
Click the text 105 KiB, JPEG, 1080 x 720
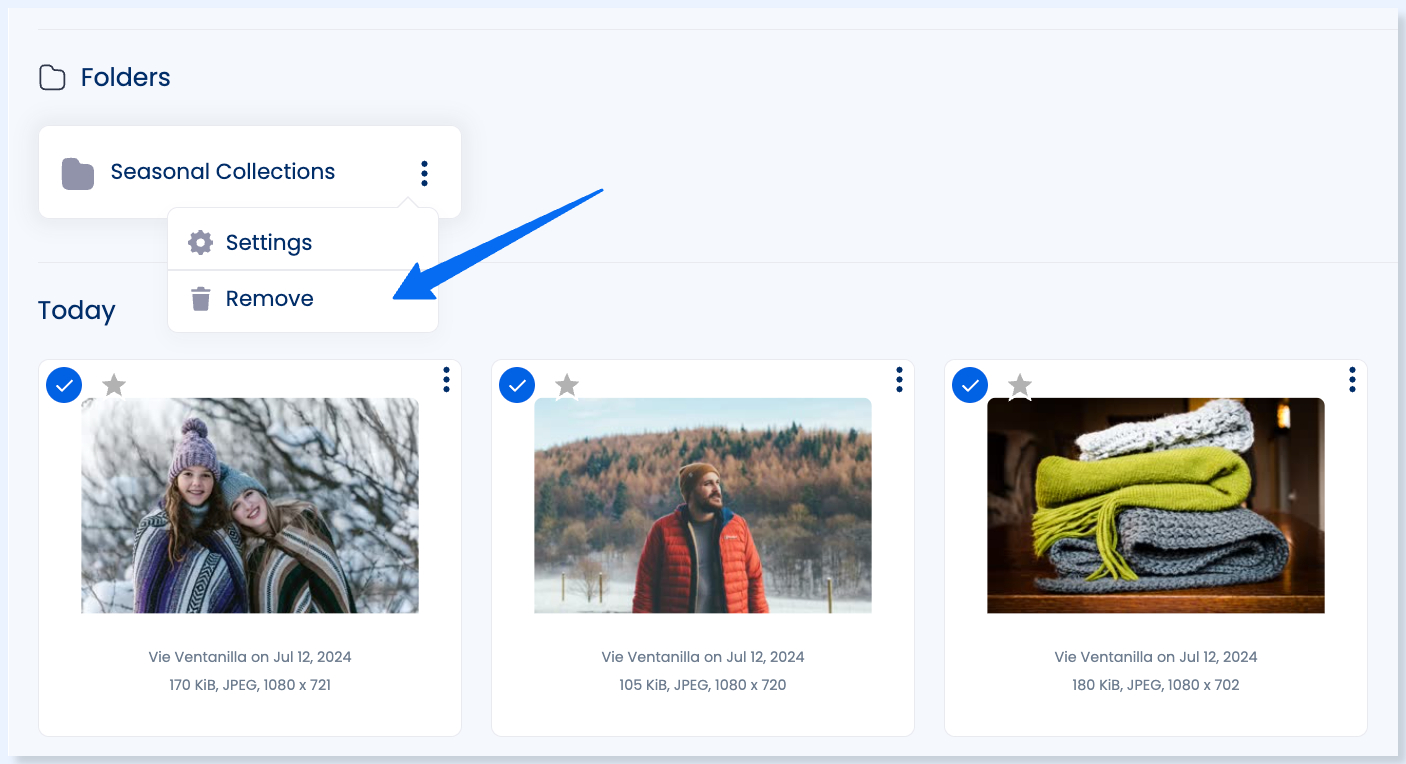pyautogui.click(x=703, y=685)
